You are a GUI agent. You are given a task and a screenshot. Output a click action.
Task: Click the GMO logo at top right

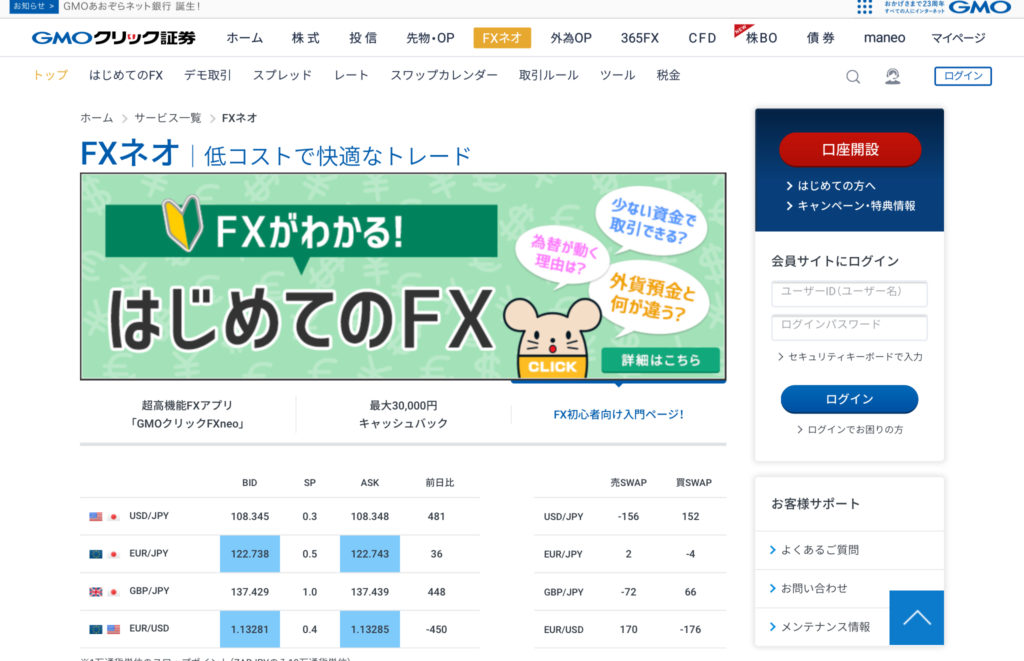[980, 7]
